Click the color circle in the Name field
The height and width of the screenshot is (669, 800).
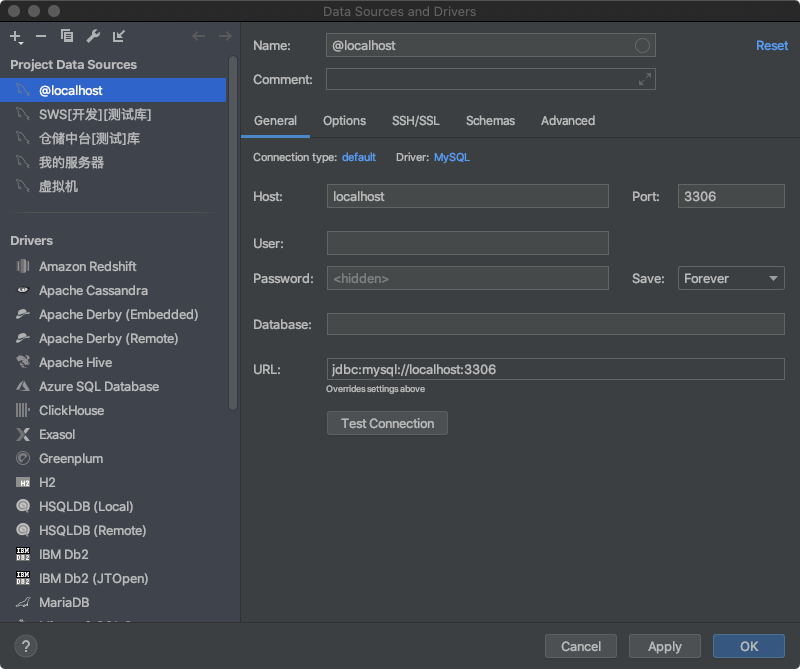[x=643, y=45]
